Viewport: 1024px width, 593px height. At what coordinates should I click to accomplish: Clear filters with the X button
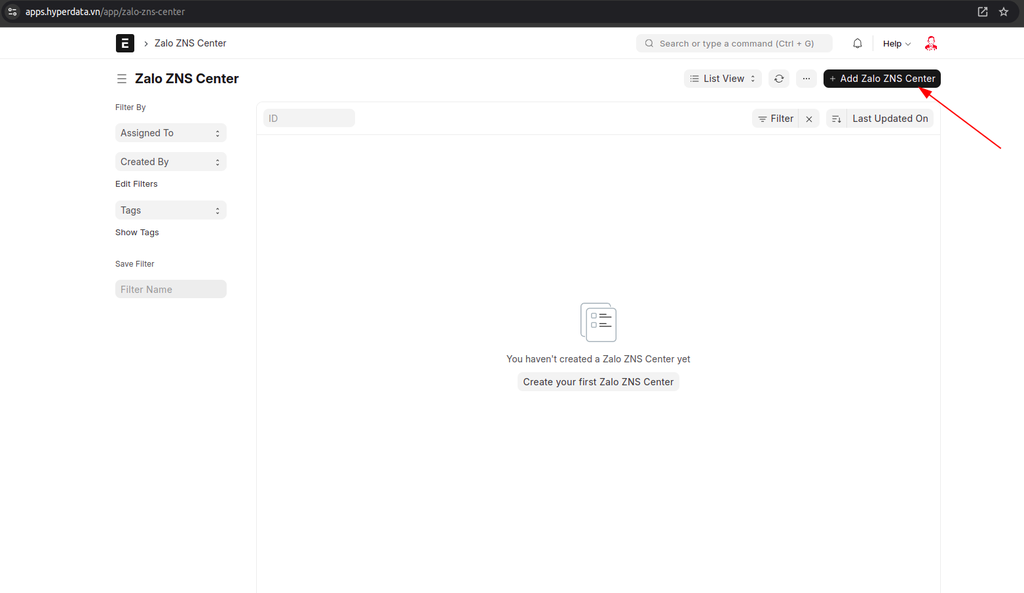pos(809,118)
